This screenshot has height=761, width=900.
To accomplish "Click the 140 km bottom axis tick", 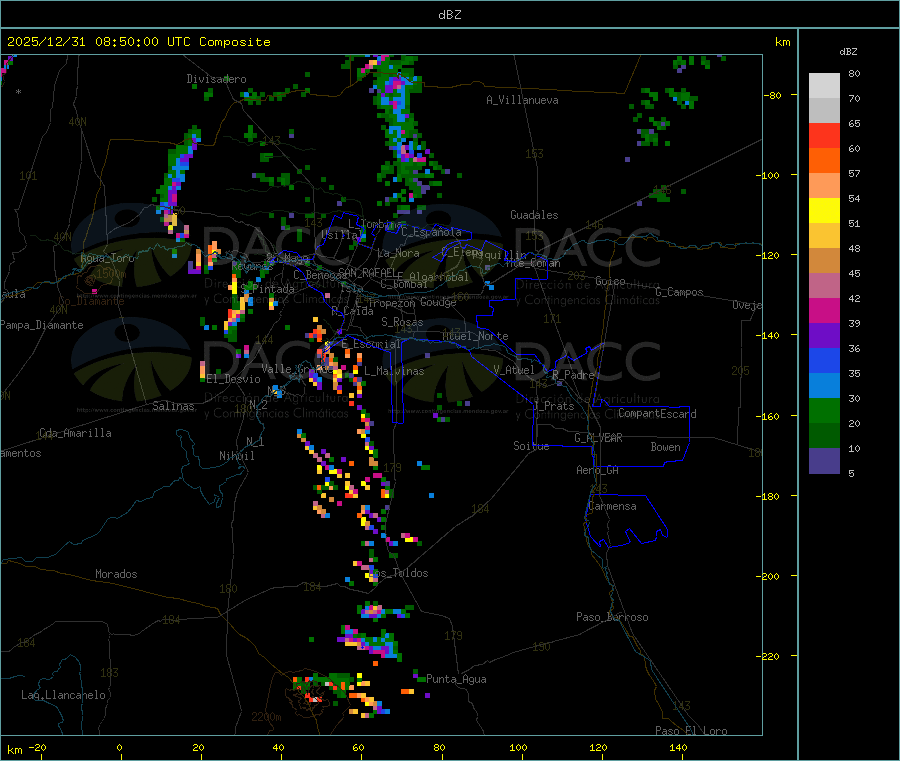I will click(678, 747).
